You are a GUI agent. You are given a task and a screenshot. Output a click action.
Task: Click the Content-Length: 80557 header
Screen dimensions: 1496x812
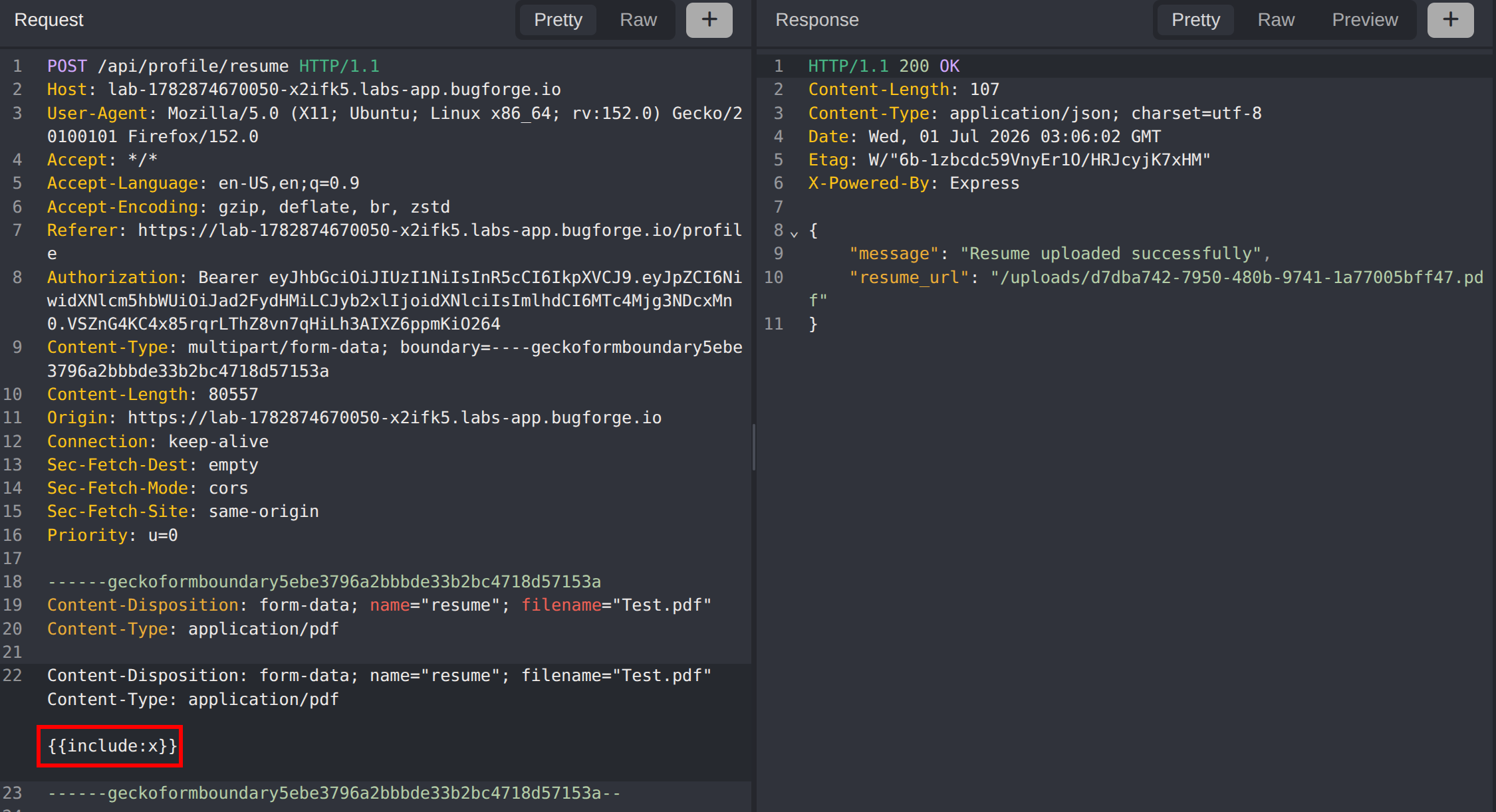click(152, 395)
